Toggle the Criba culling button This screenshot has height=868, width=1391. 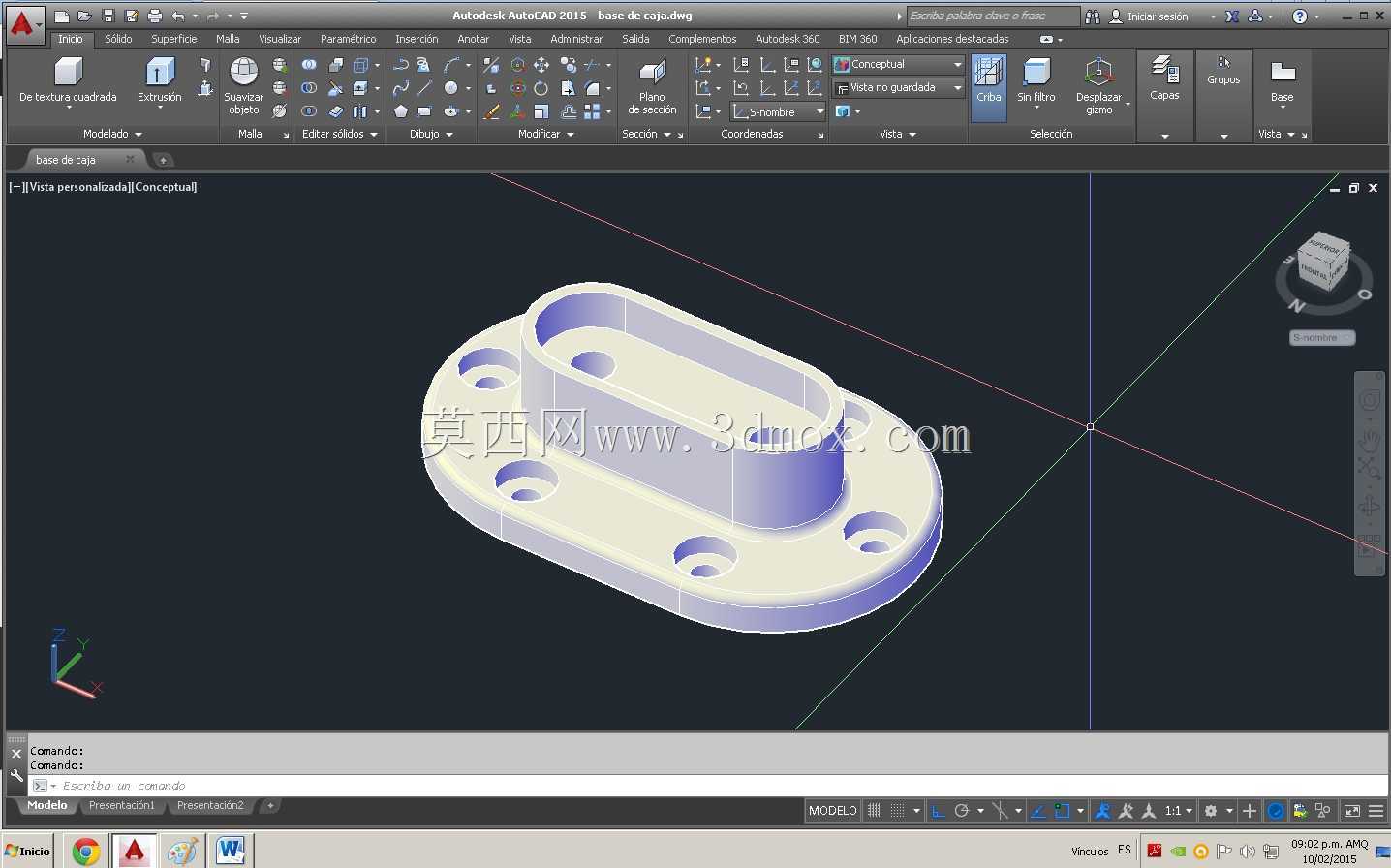point(988,87)
